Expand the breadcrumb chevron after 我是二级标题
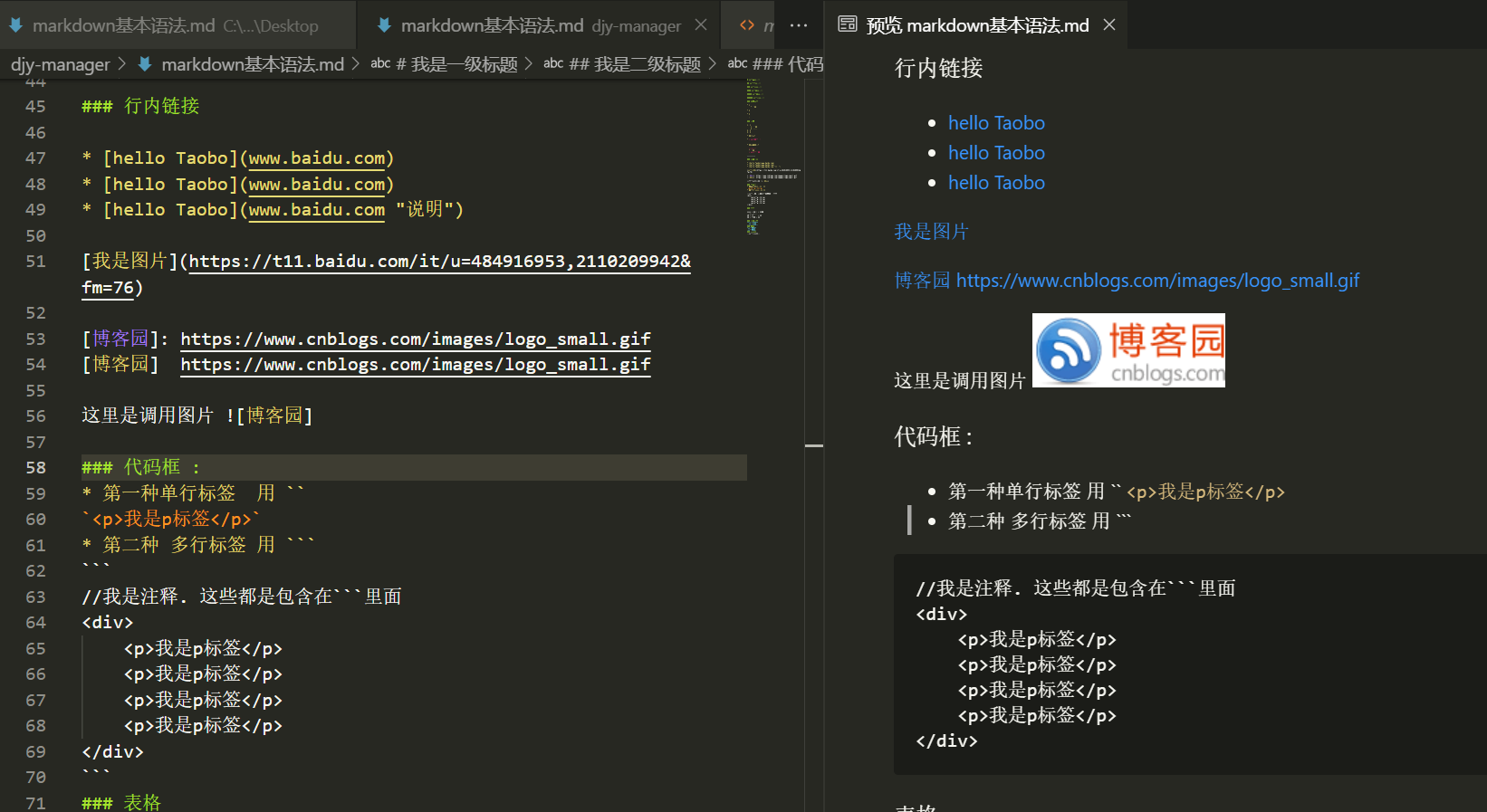The image size is (1487, 812). pos(713,64)
